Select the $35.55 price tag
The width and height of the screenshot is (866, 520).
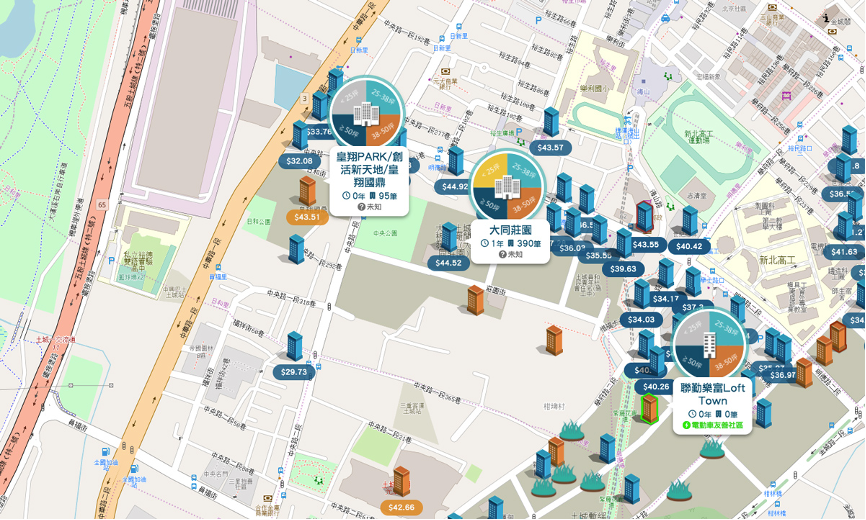[598, 256]
